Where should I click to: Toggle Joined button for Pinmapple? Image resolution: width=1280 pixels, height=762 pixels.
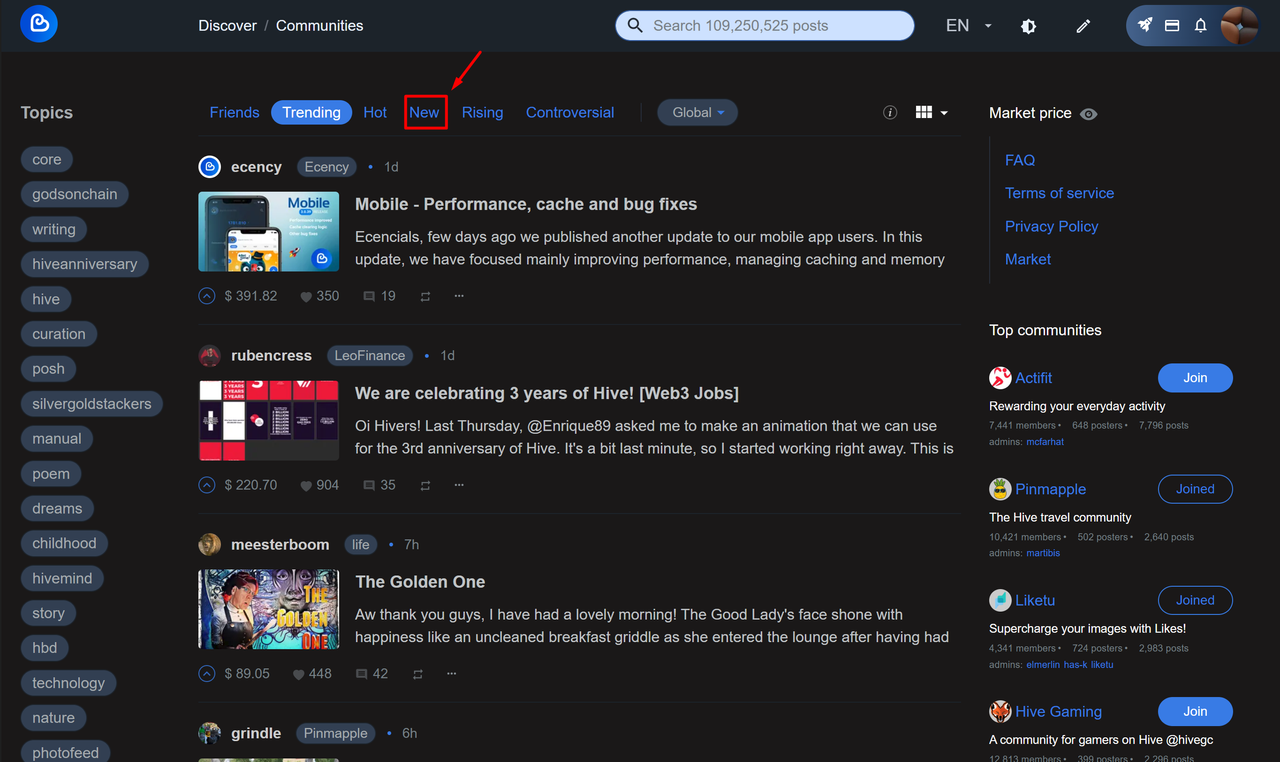pyautogui.click(x=1195, y=489)
